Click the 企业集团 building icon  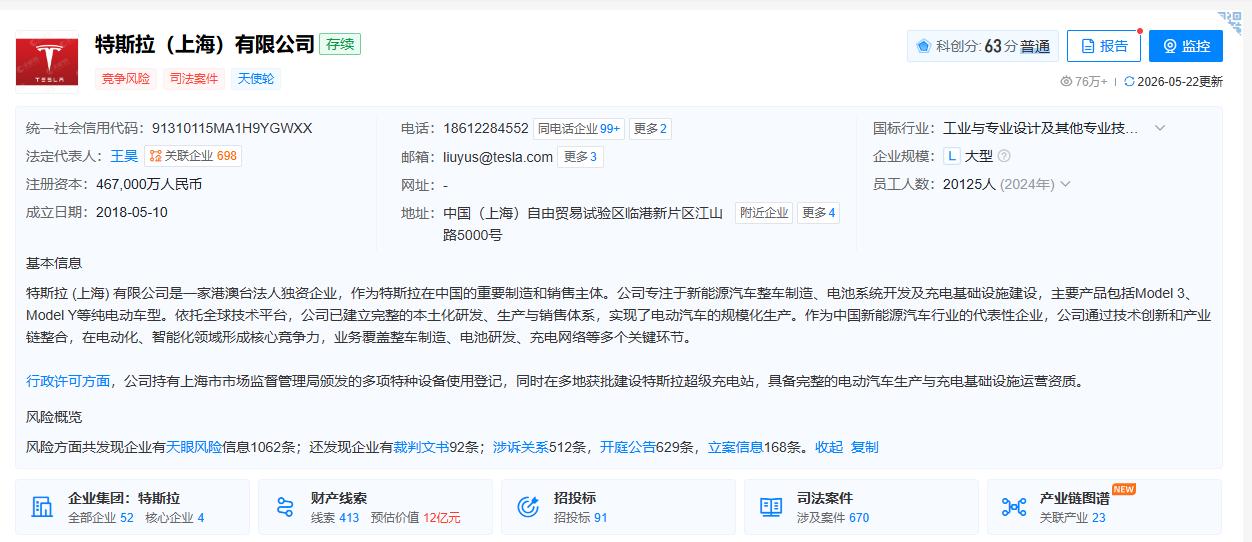(42, 507)
